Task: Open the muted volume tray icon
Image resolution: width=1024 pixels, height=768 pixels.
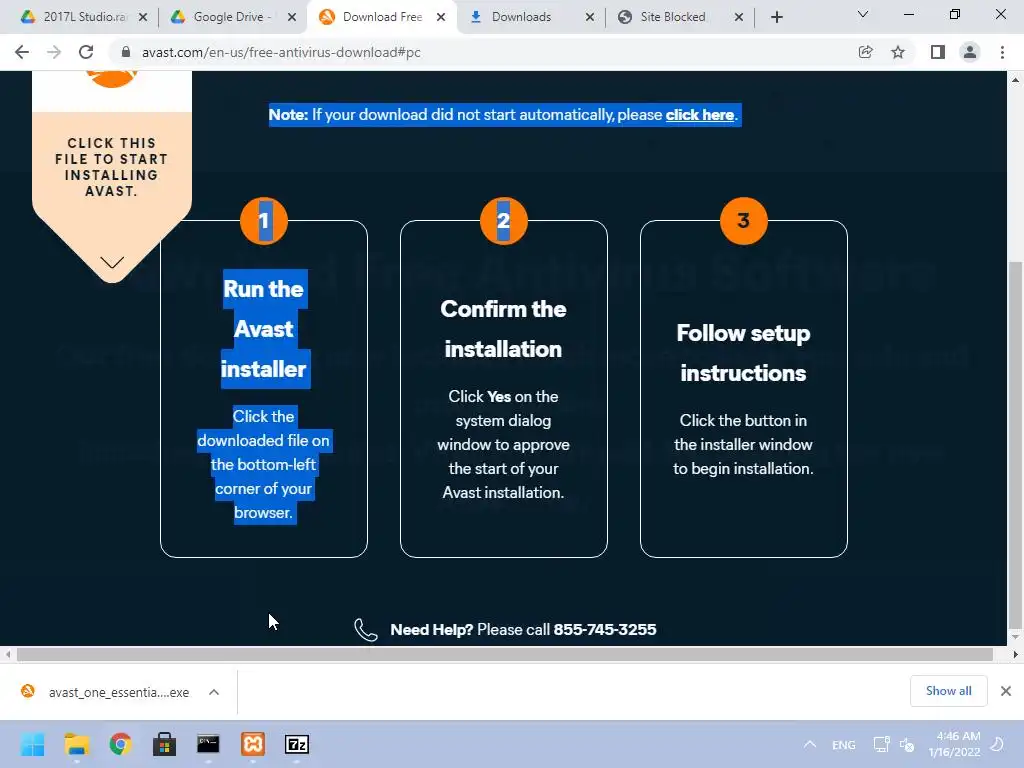Action: (906, 744)
